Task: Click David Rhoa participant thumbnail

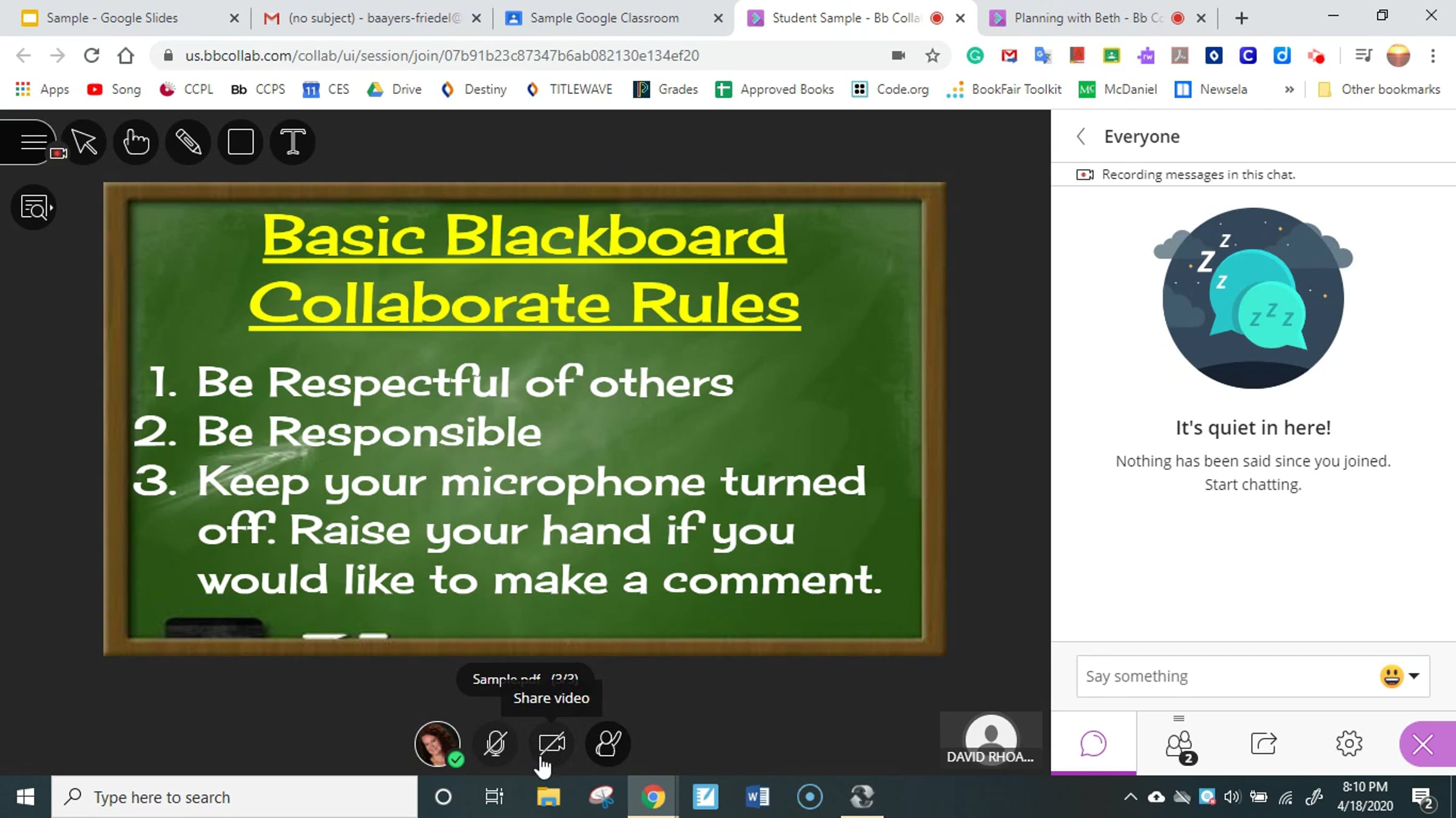Action: (991, 740)
